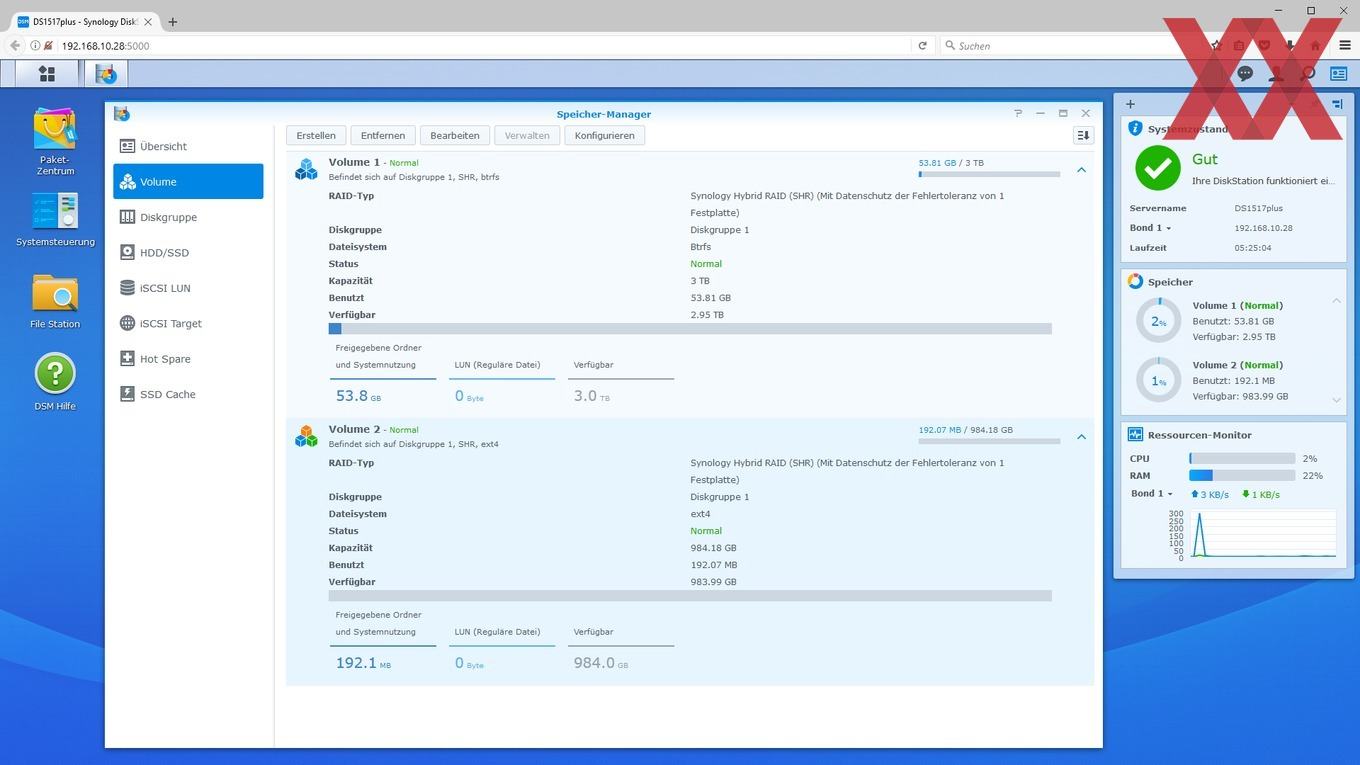Image resolution: width=1360 pixels, height=765 pixels.
Task: Click Volume 1 usage bar in header
Action: (x=989, y=174)
